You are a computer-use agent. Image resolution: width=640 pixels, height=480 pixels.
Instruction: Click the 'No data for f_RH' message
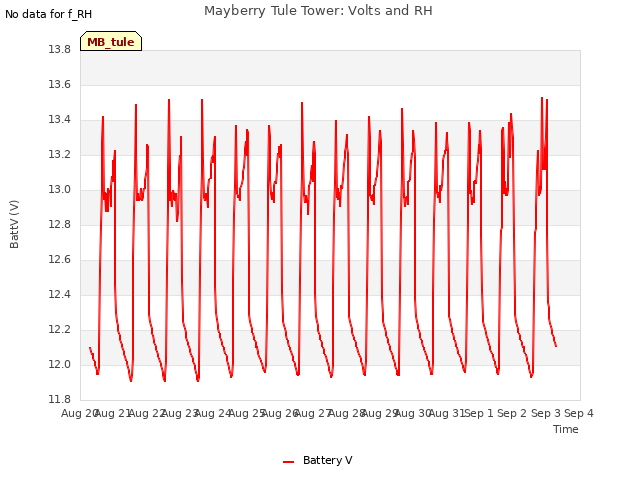point(49,14)
